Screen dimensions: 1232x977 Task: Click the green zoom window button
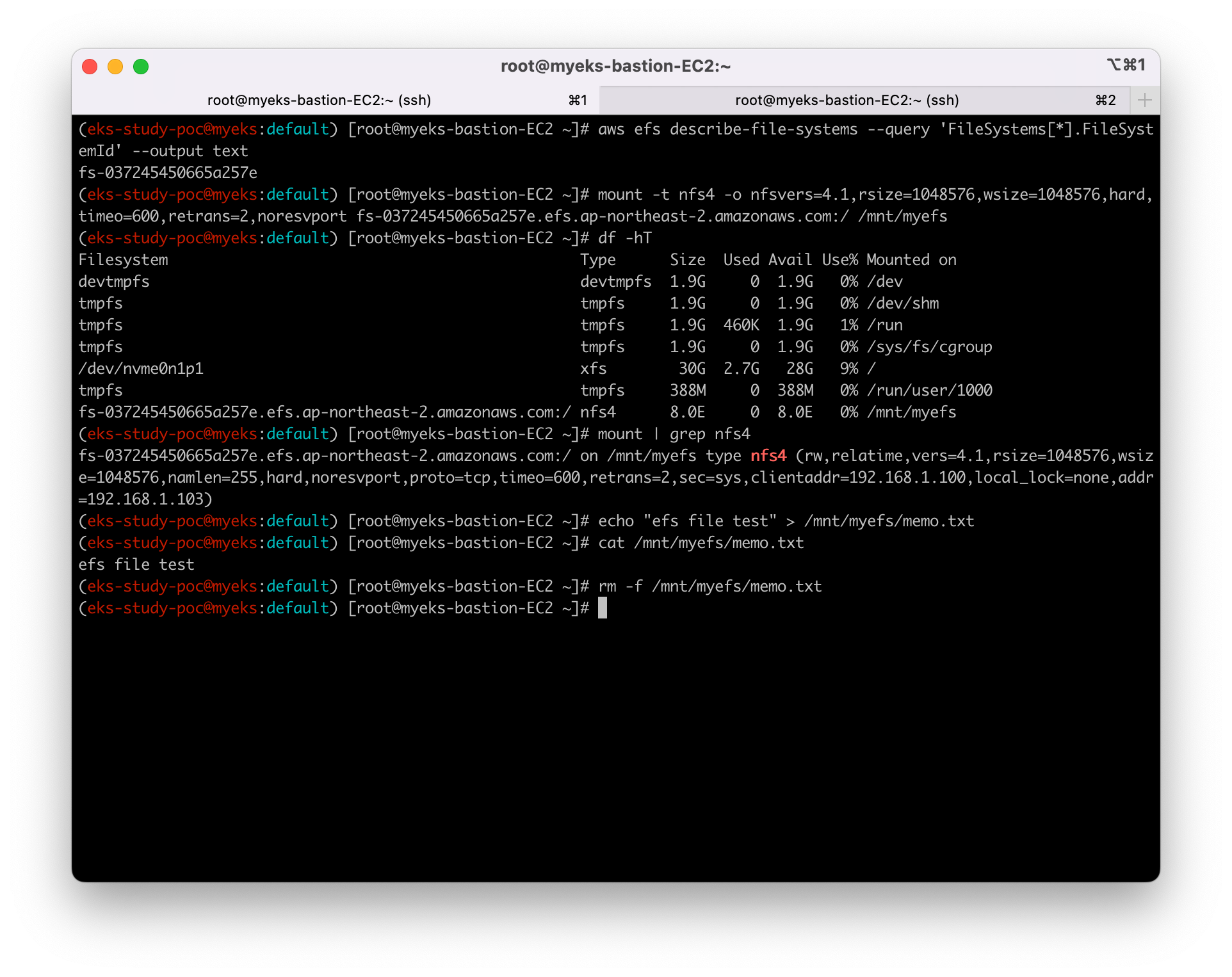(x=141, y=67)
